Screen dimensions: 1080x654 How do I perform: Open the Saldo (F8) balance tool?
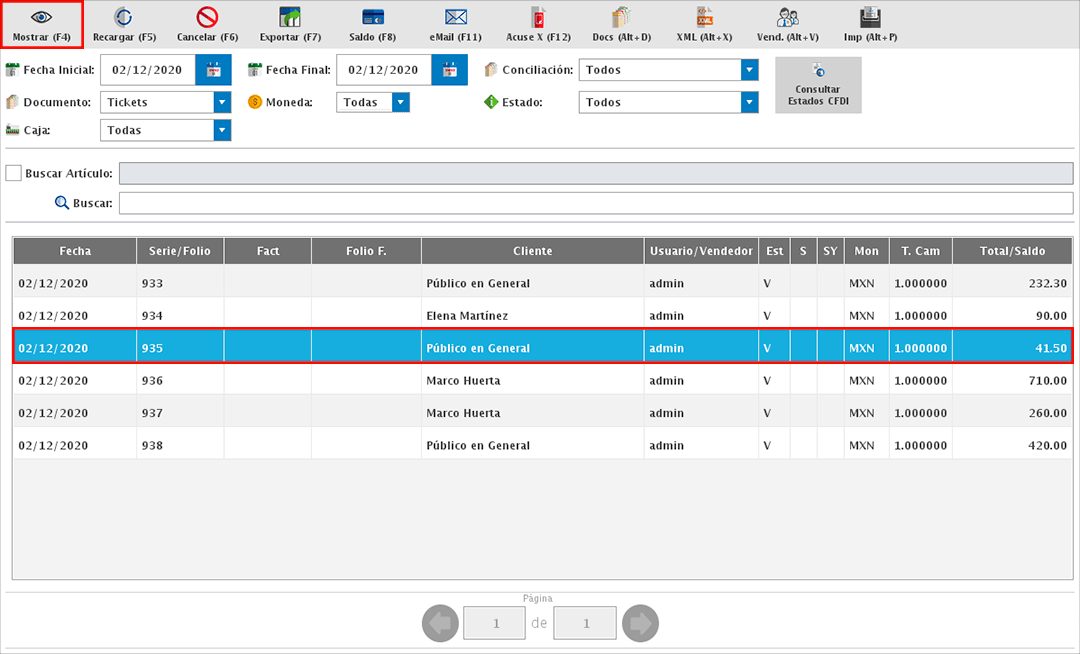tap(373, 17)
